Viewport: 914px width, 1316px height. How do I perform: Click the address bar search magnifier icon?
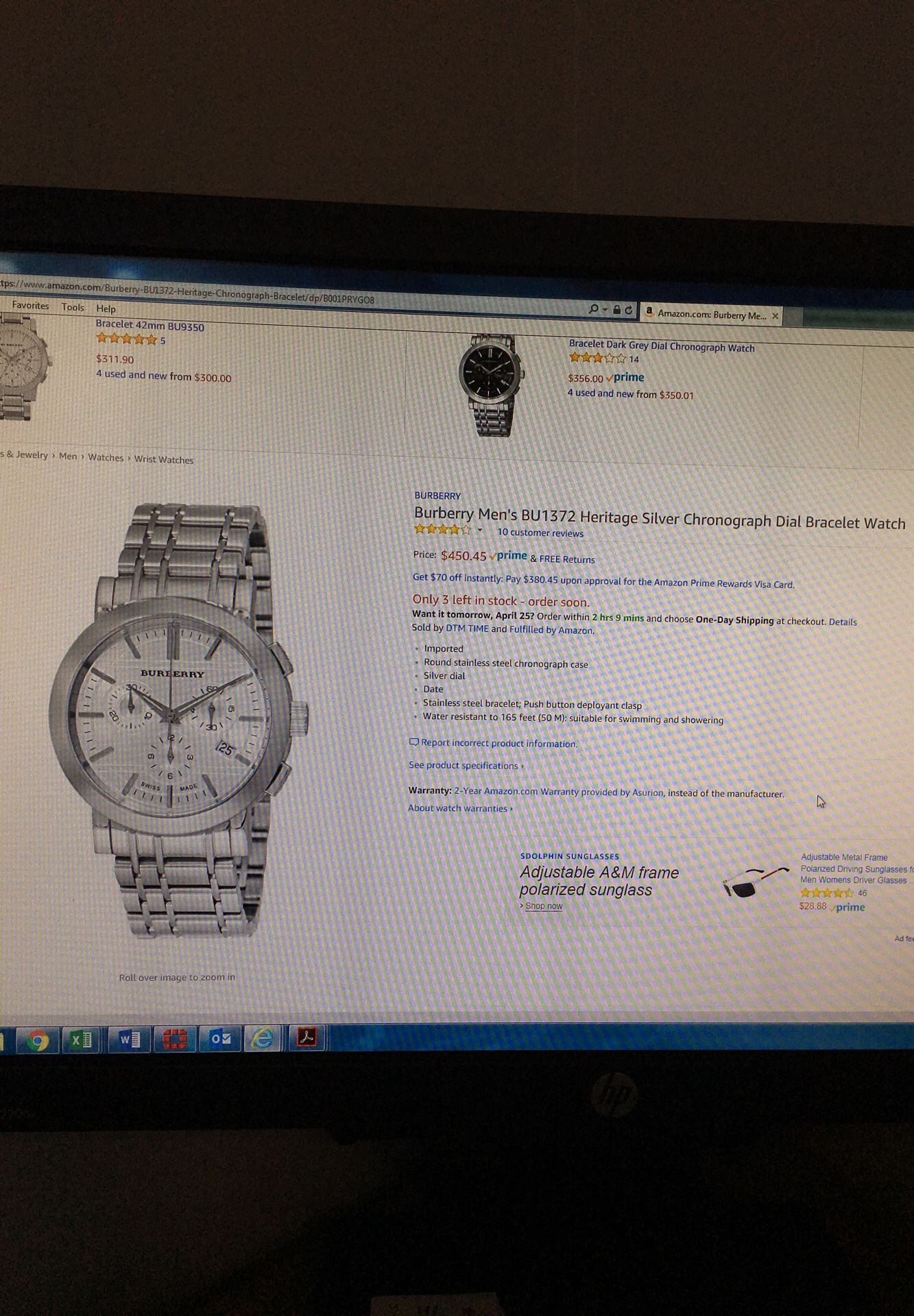(594, 309)
